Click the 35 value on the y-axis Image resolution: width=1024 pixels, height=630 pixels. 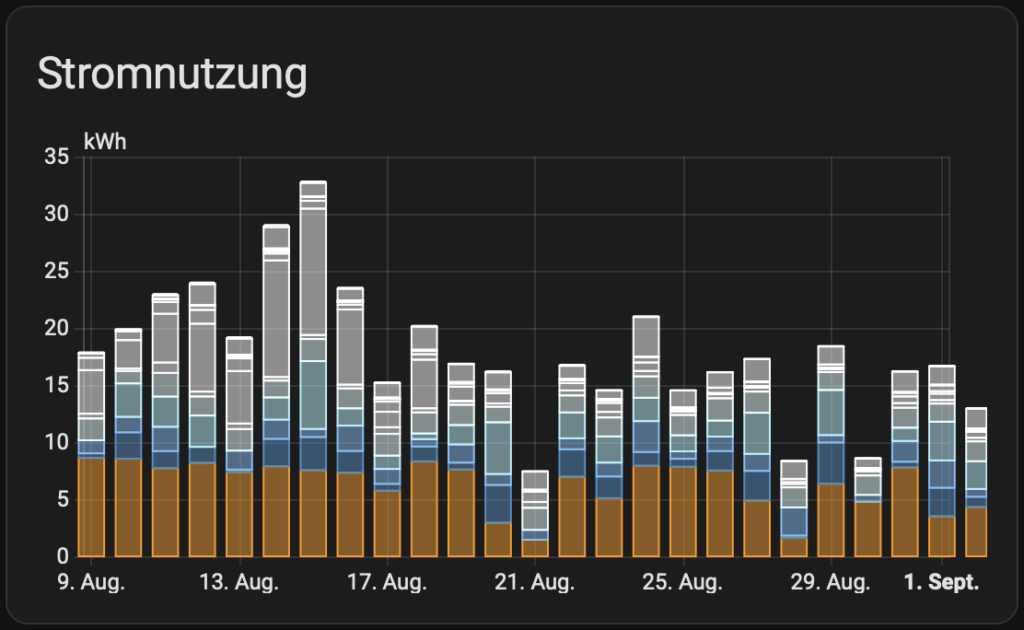[57, 157]
